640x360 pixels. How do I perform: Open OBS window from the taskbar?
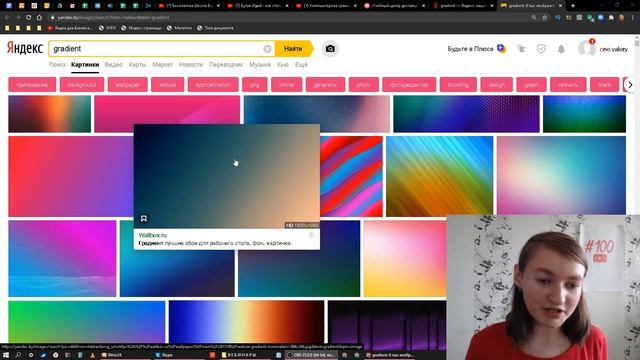point(310,355)
